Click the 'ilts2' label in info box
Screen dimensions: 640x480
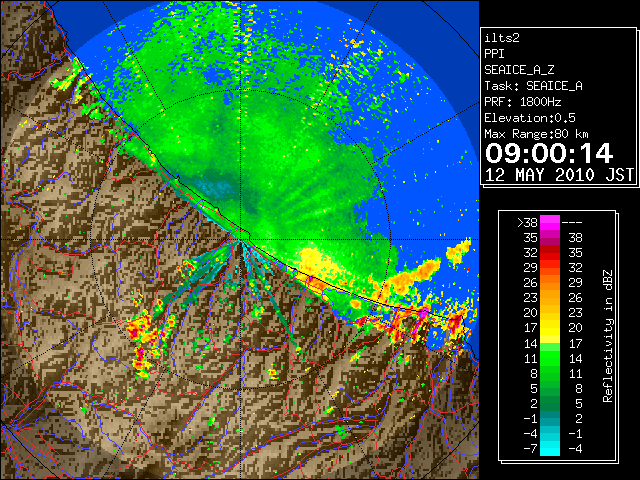[502, 38]
